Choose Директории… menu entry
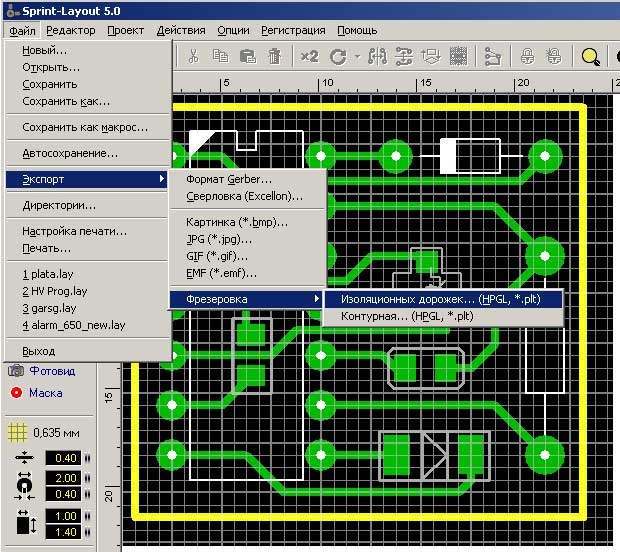 pos(88,205)
